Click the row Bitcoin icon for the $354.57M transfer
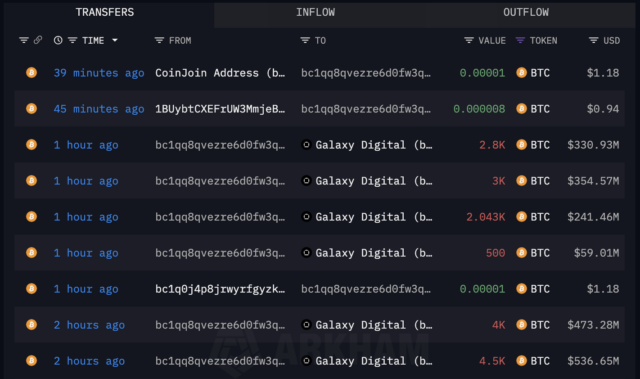This screenshot has height=379, width=640. [31, 180]
